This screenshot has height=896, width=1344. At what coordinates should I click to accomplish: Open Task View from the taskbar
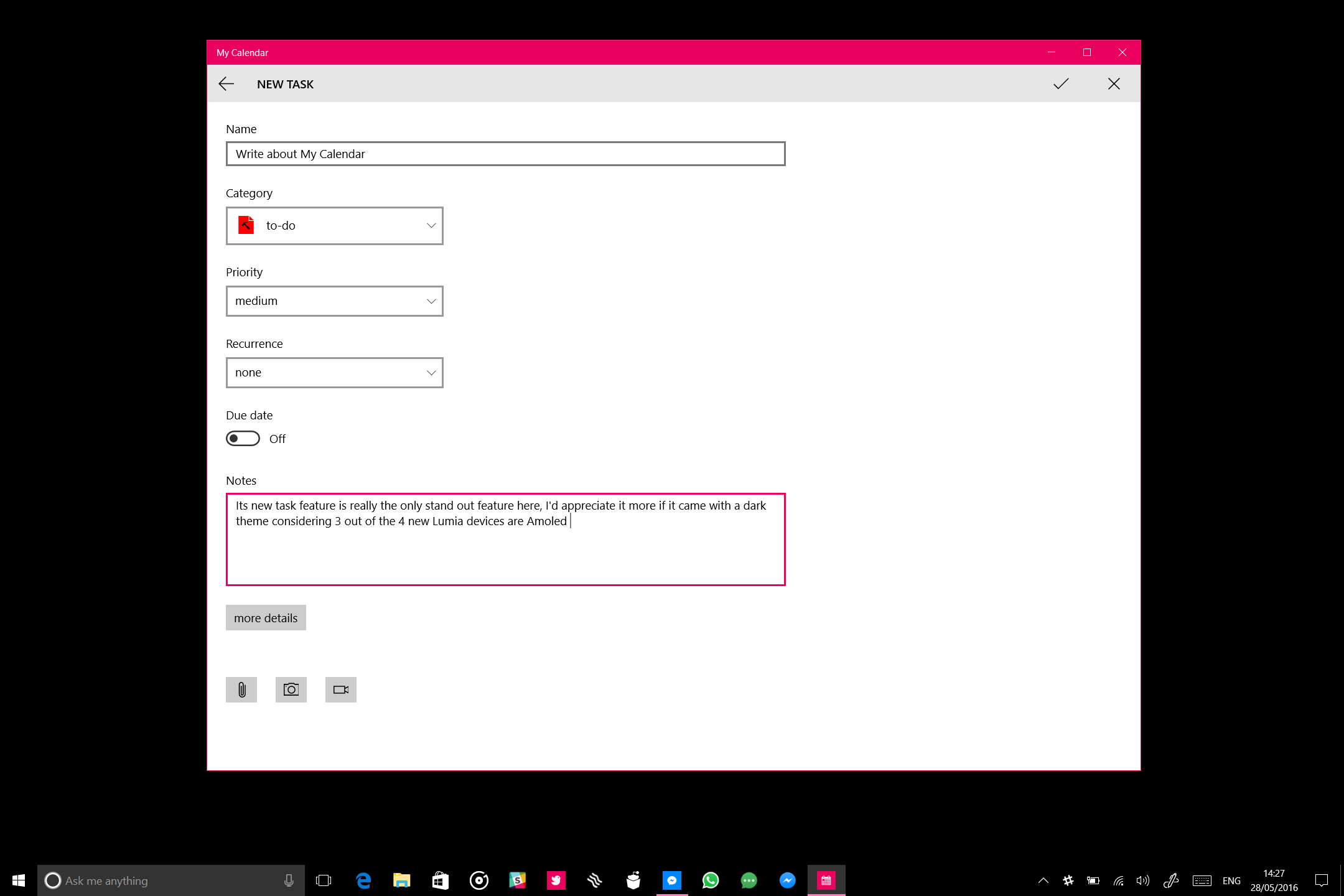[324, 880]
